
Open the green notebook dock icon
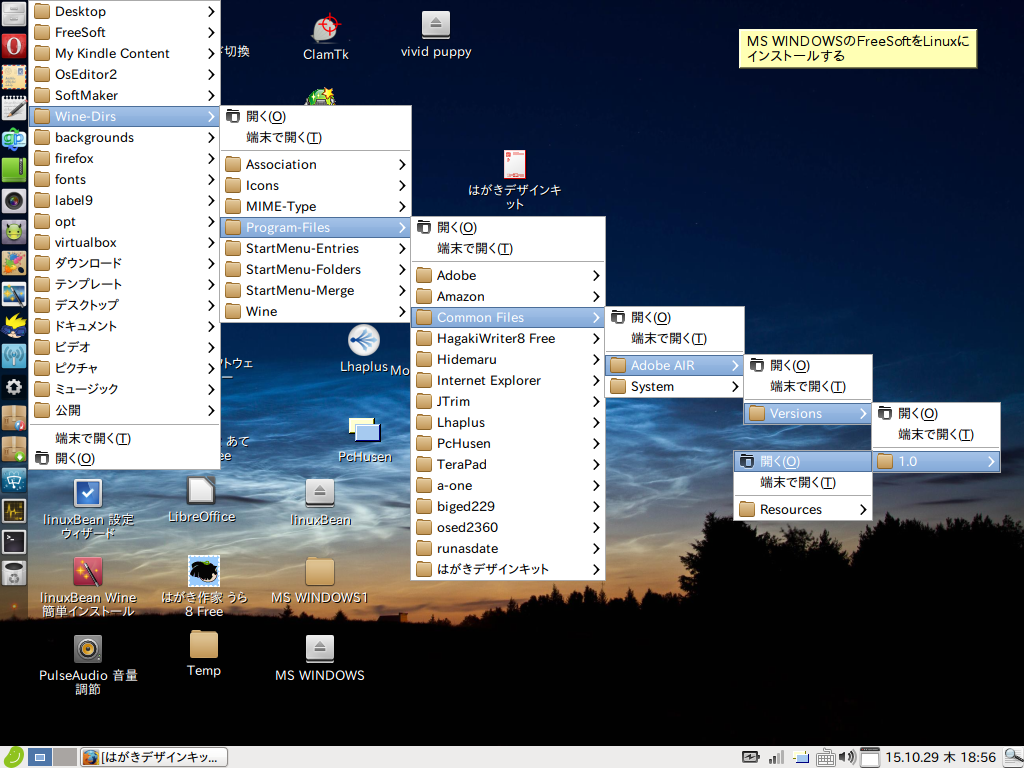coord(14,170)
